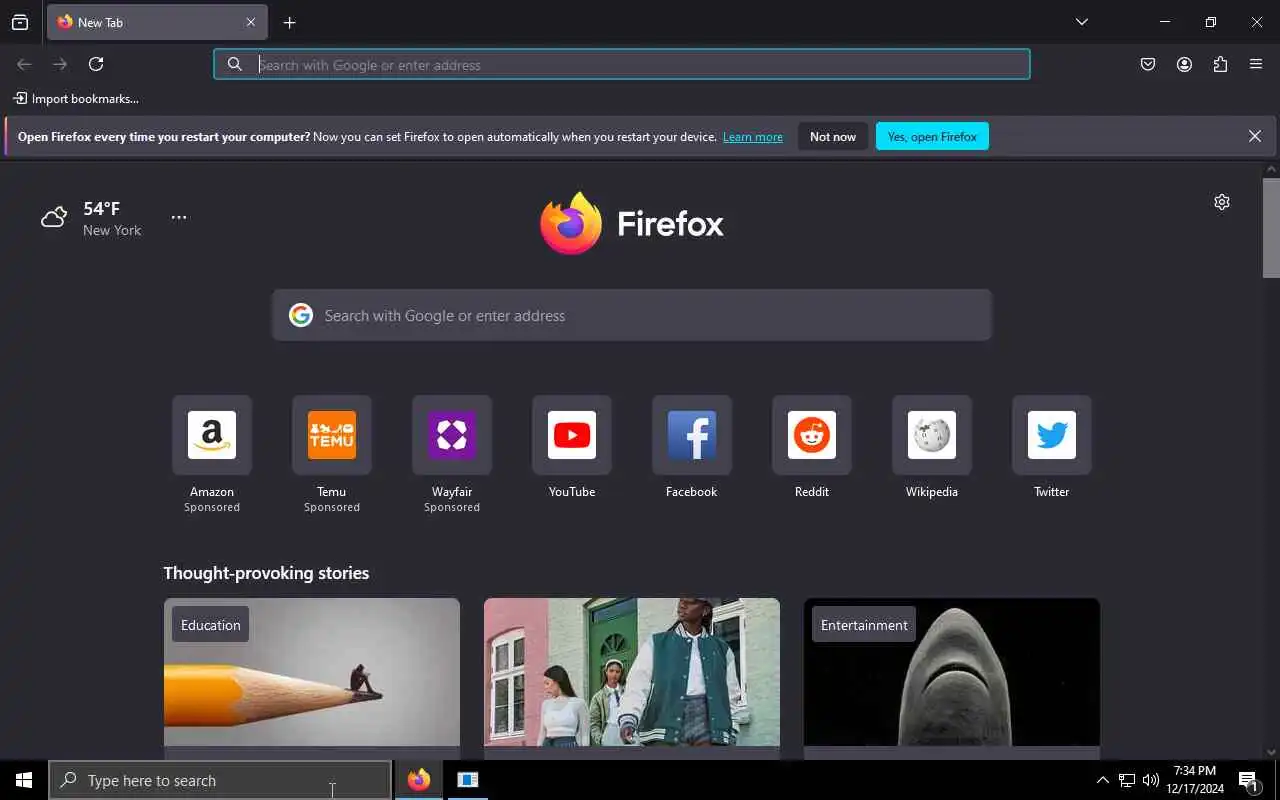
Task: Show hidden system tray icons
Action: [x=1103, y=780]
